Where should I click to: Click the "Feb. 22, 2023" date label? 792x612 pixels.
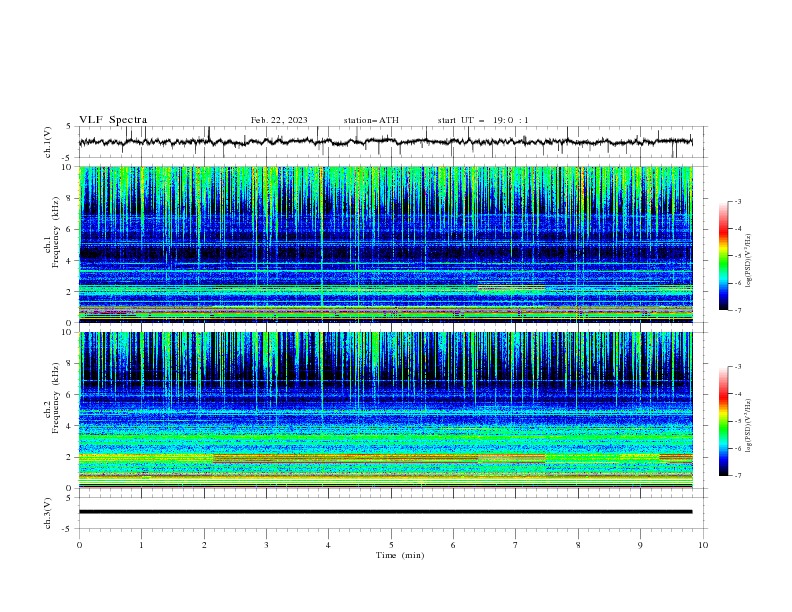coord(279,120)
